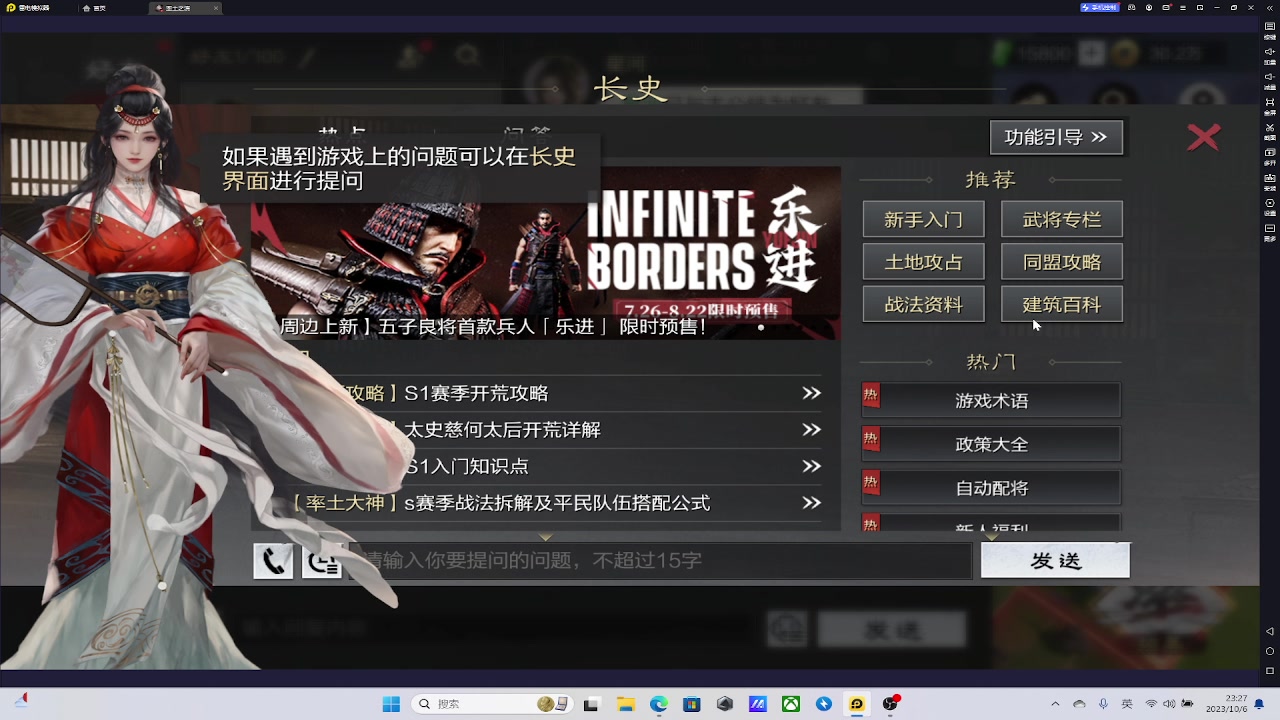Open the Xbox app from taskbar
The width and height of the screenshot is (1280, 720).
coord(790,704)
